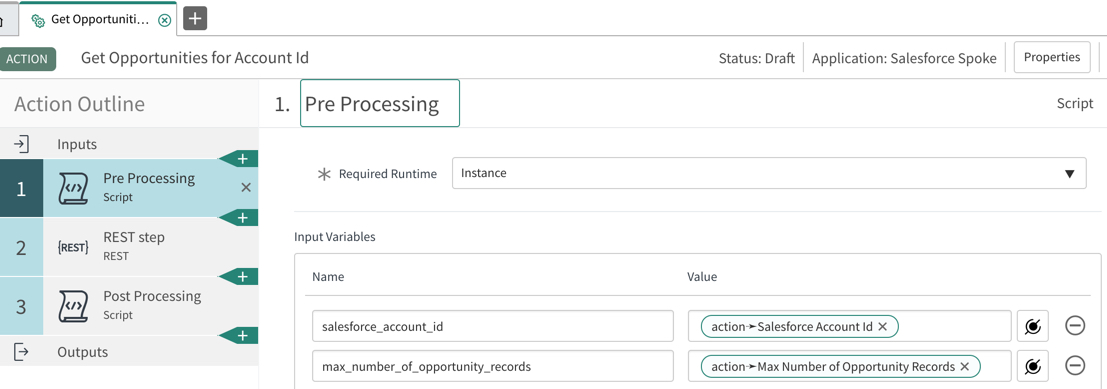Click the Salesforce Account Id value field

pyautogui.click(x=849, y=326)
